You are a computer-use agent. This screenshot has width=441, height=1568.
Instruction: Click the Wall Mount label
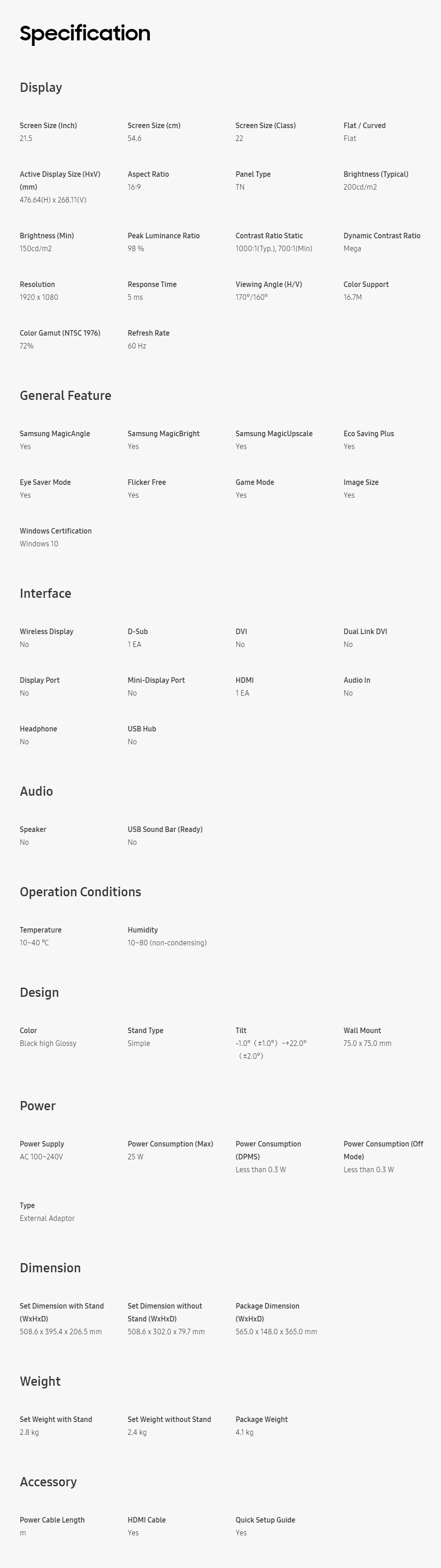click(x=362, y=1030)
